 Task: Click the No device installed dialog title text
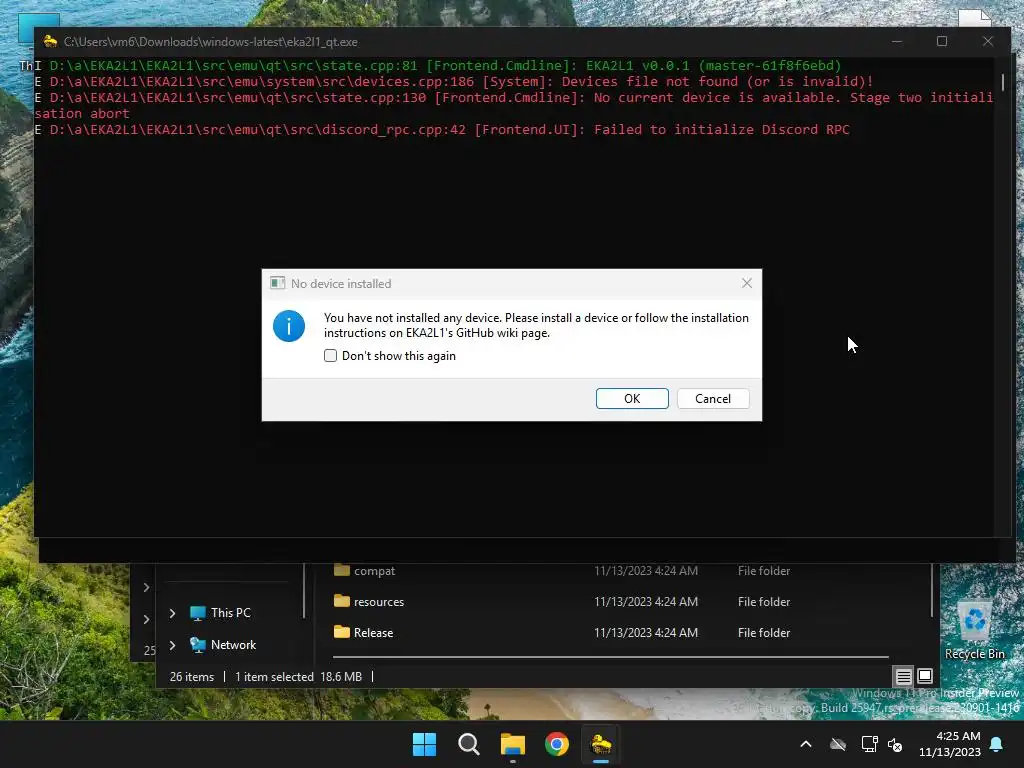[341, 283]
